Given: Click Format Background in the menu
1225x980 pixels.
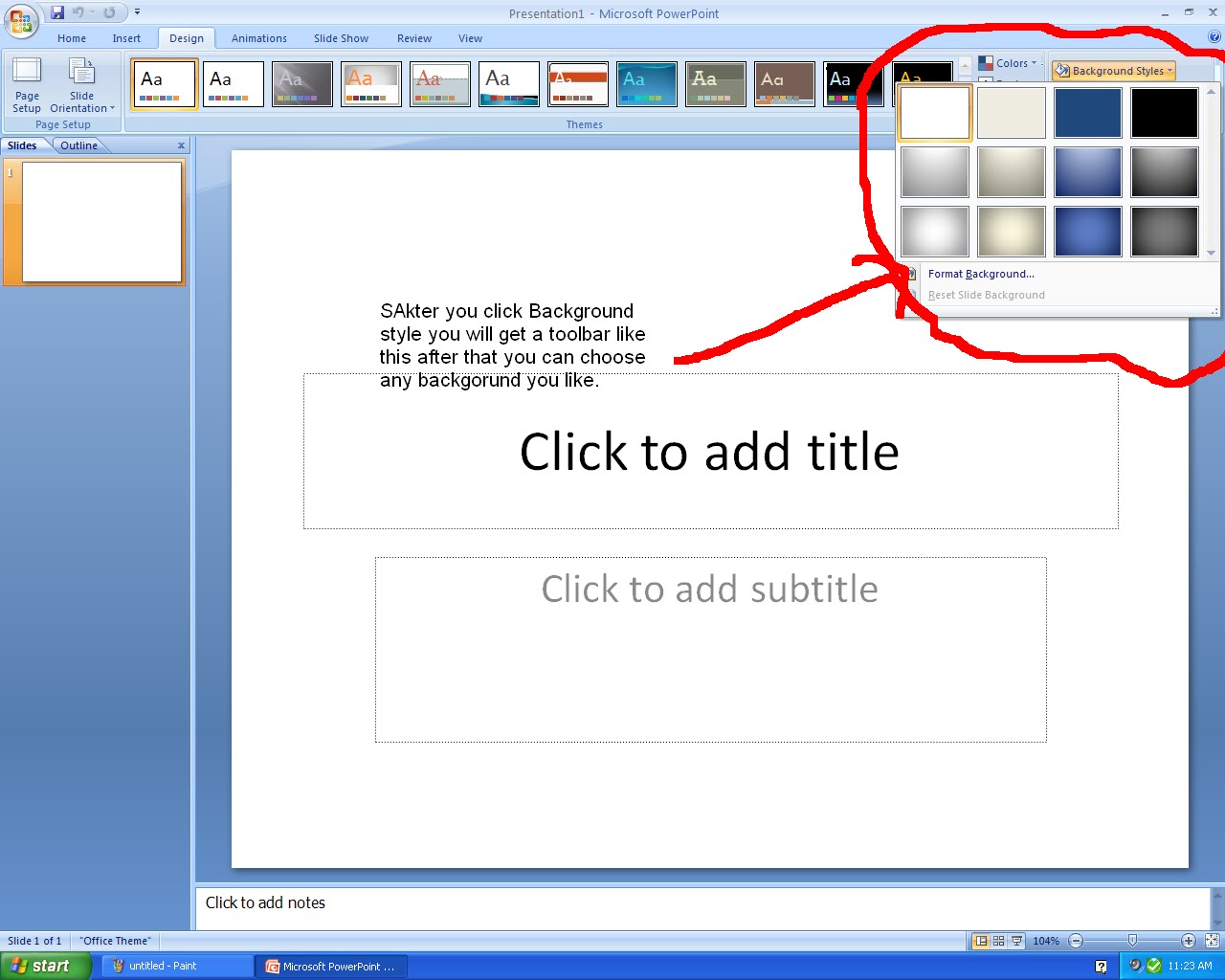Looking at the screenshot, I should coord(980,274).
